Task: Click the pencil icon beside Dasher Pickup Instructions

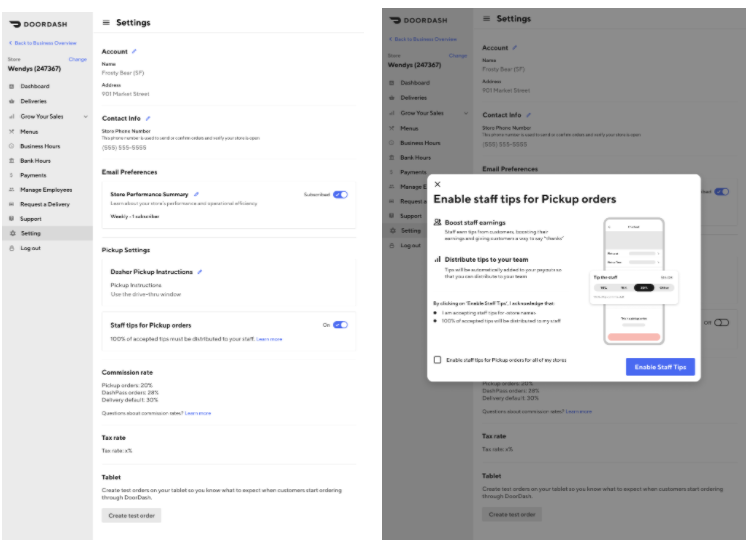Action: pyautogui.click(x=200, y=271)
